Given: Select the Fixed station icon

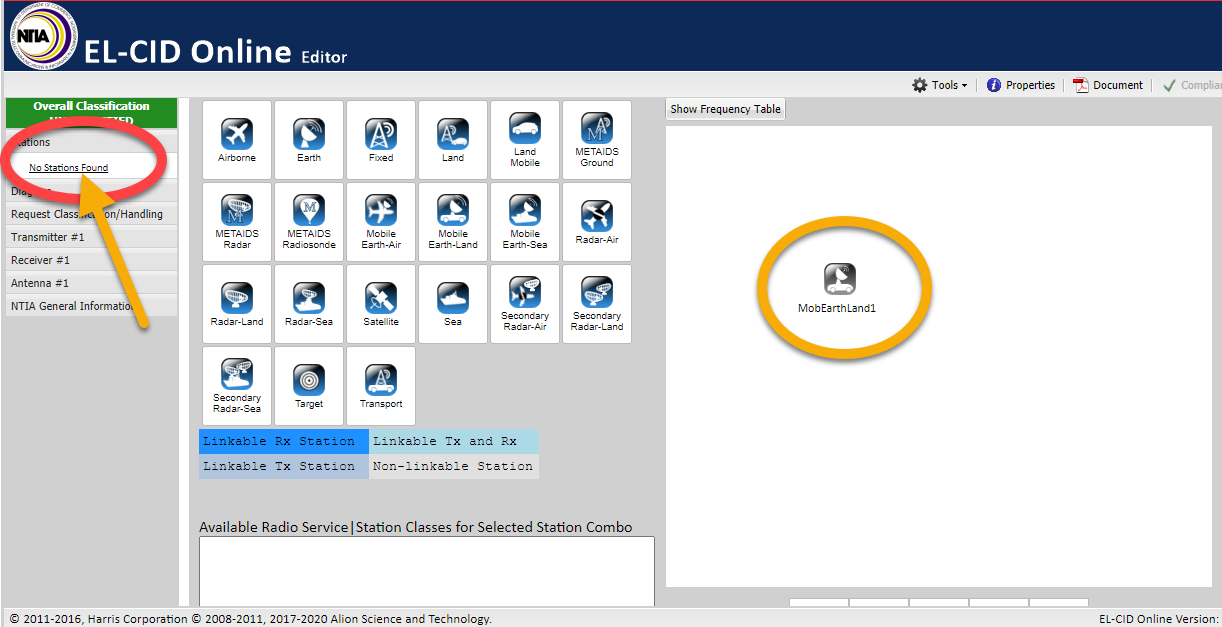Looking at the screenshot, I should tap(381, 140).
